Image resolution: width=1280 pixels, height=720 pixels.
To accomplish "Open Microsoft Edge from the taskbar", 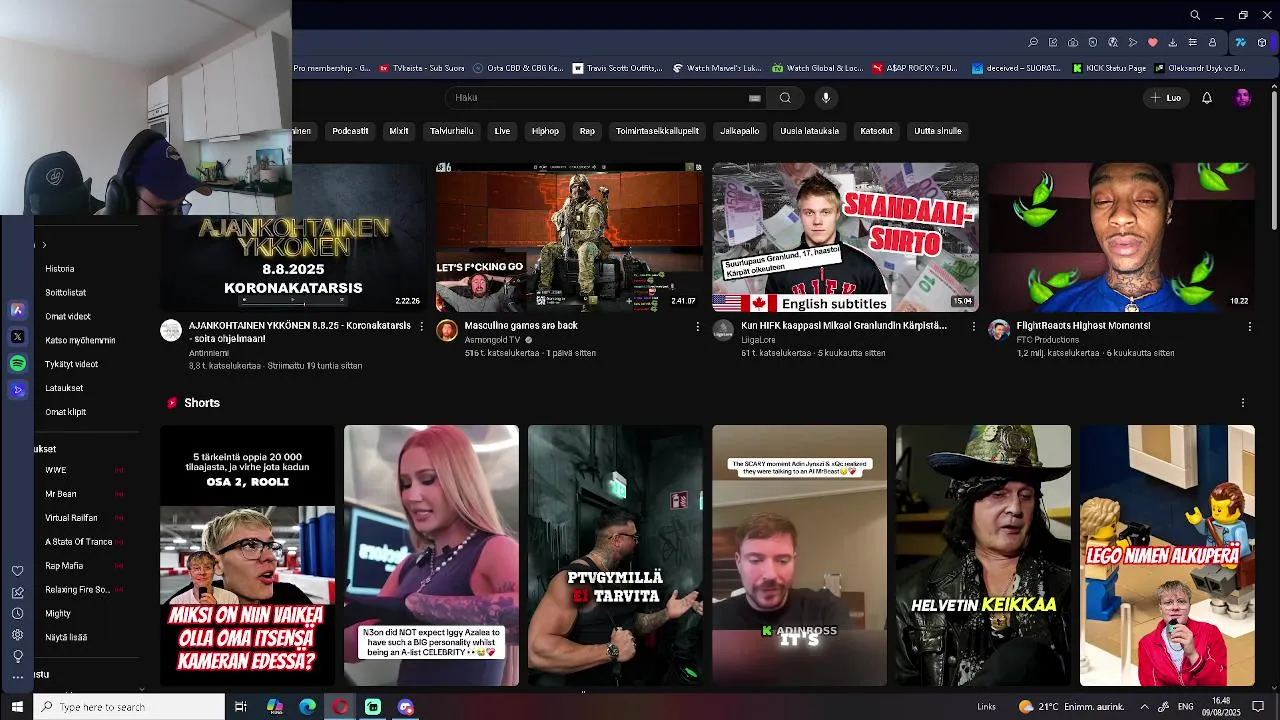I will [x=307, y=707].
